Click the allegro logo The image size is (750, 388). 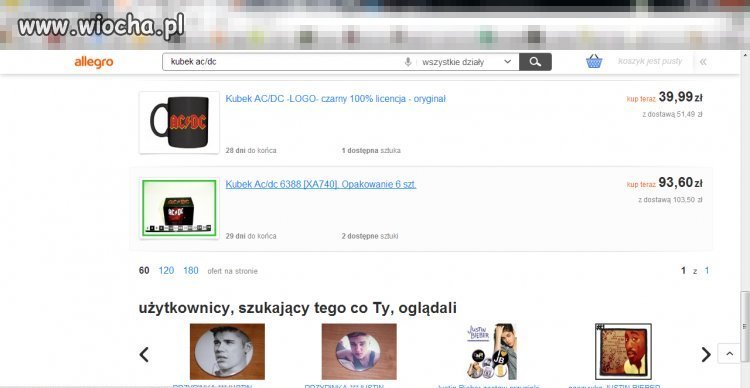(94, 62)
